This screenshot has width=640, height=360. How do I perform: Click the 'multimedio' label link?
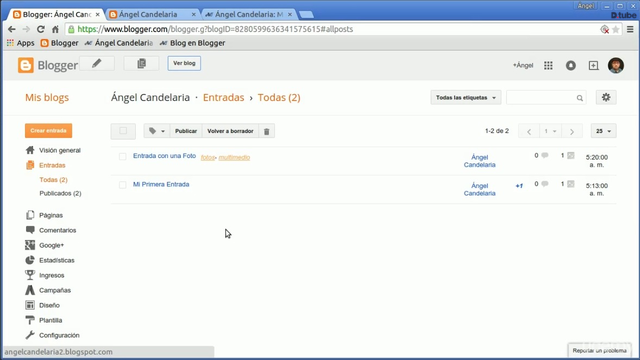tap(234, 158)
